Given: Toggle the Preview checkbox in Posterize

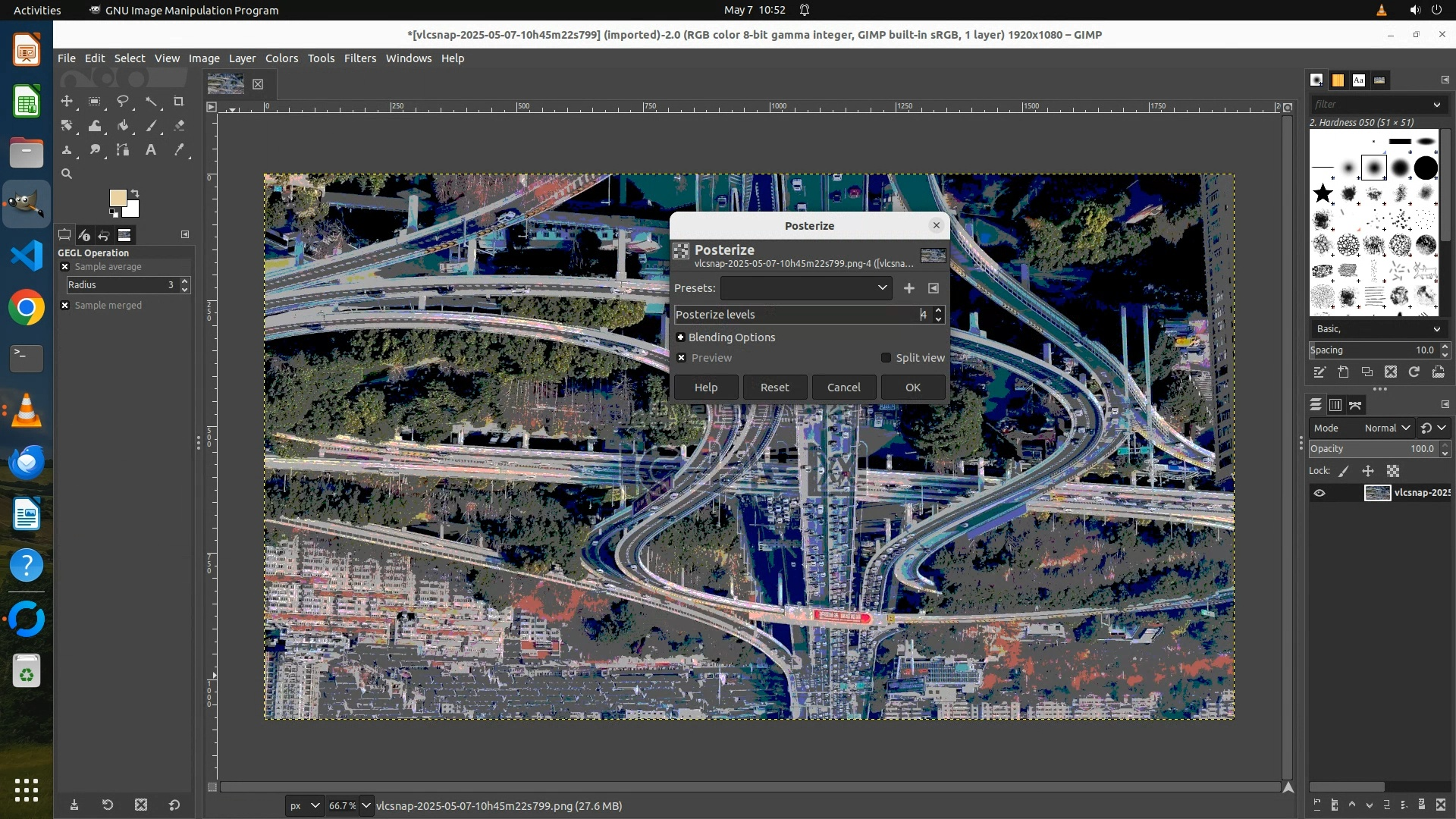Looking at the screenshot, I should point(681,358).
